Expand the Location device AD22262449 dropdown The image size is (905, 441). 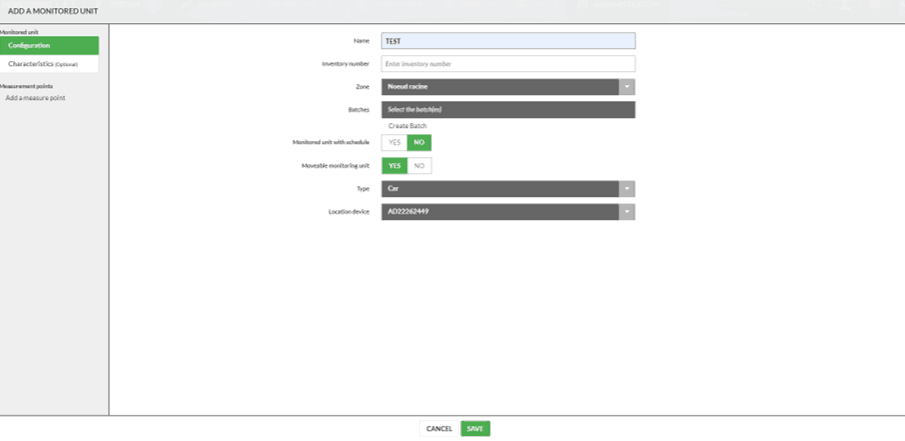[500, 212]
